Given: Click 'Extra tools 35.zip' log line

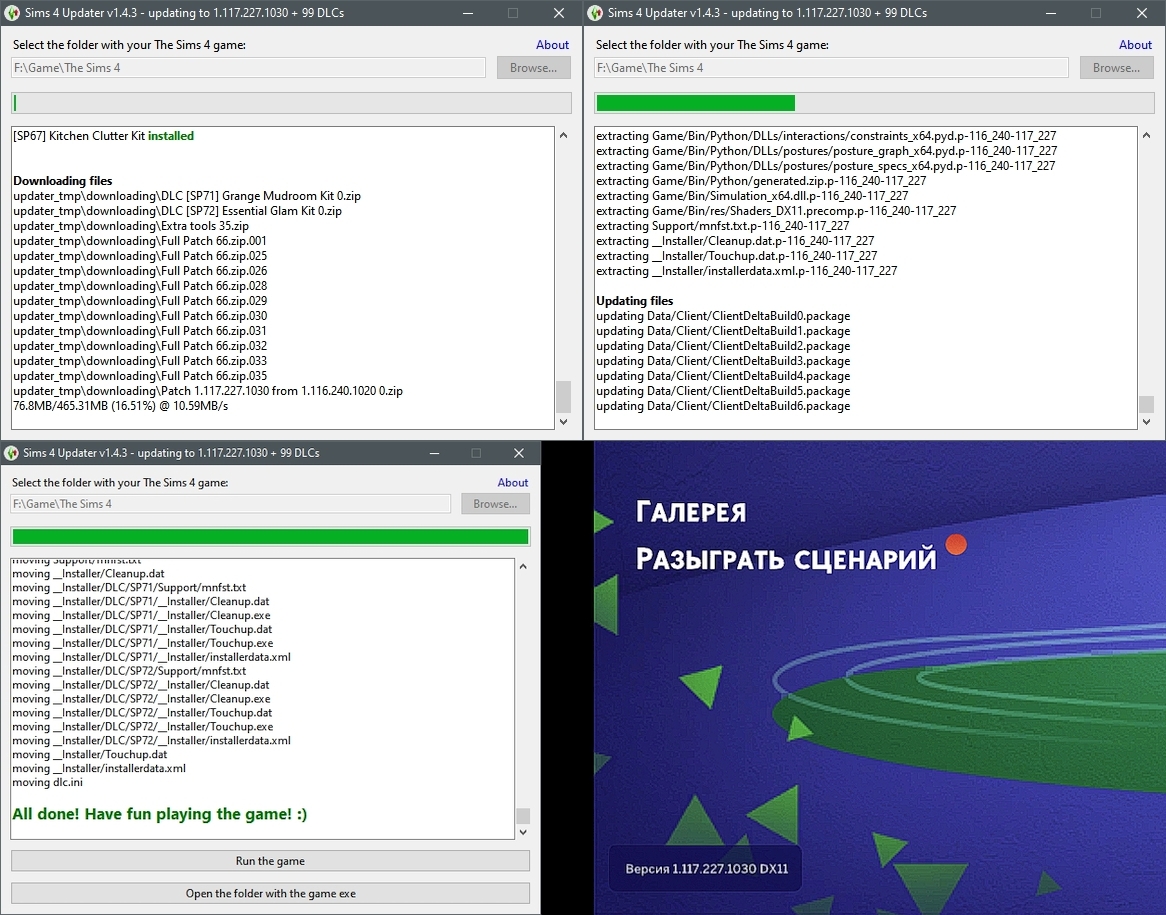Looking at the screenshot, I should click(131, 226).
